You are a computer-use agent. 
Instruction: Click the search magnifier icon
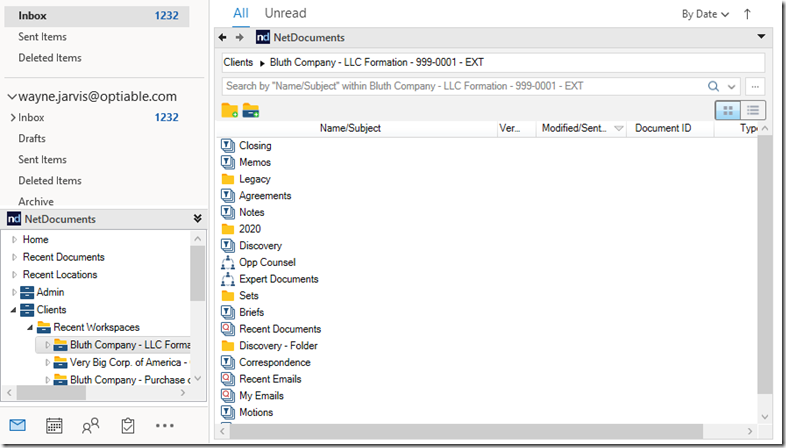tap(713, 86)
